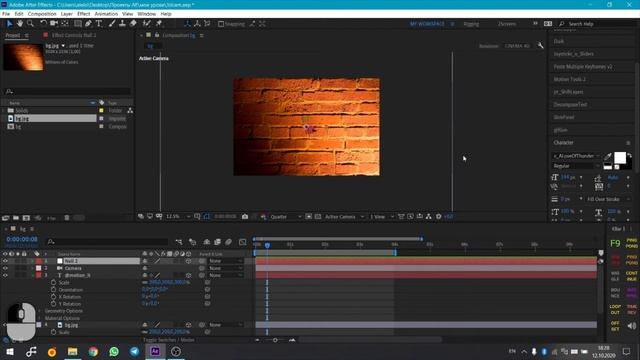Open the parent None dropdown for Camera
The height and width of the screenshot is (360, 640).
(x=225, y=268)
